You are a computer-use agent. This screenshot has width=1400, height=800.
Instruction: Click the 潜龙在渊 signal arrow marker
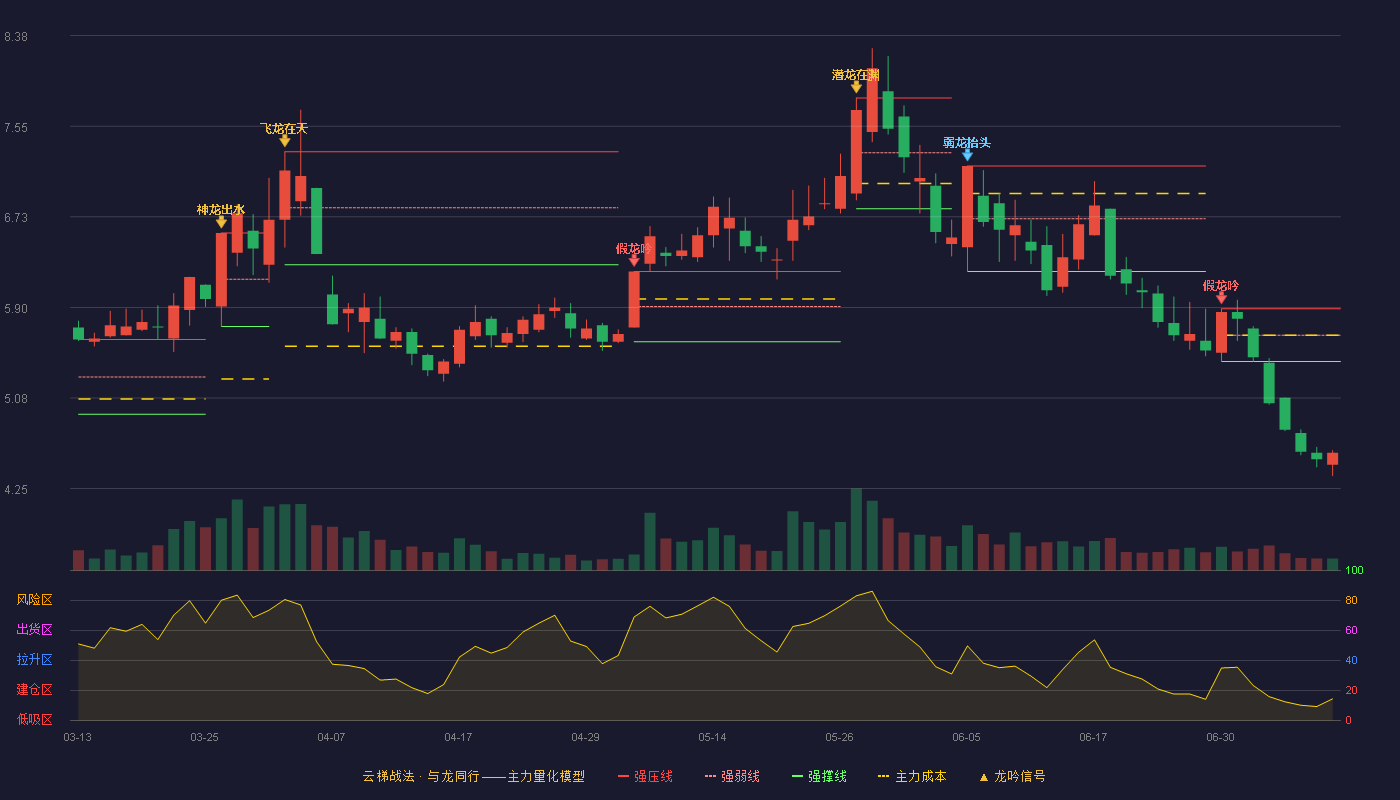[x=856, y=88]
